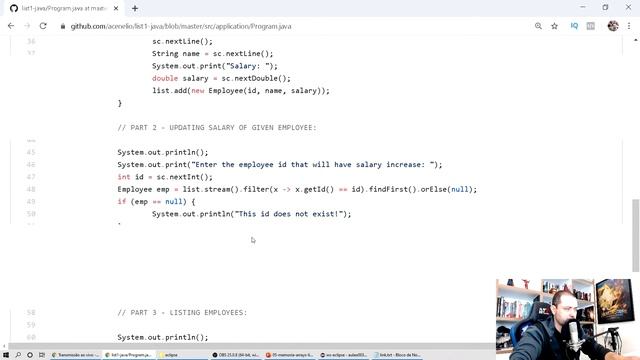Reload the GitHub page
Screen dimensions: 640x360
(x=43, y=26)
